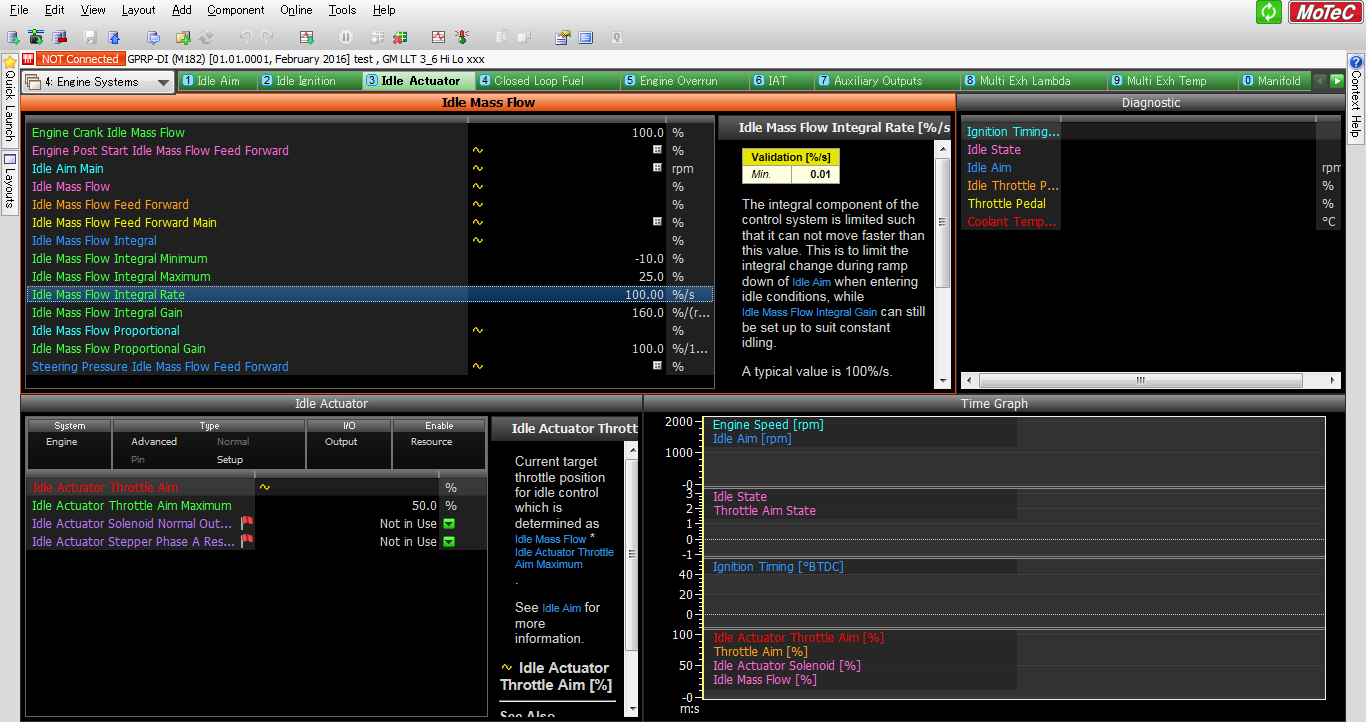Click the greyed-out refresh arrows toolbar icon
Screen dimensions: 1366x722
click(207, 37)
